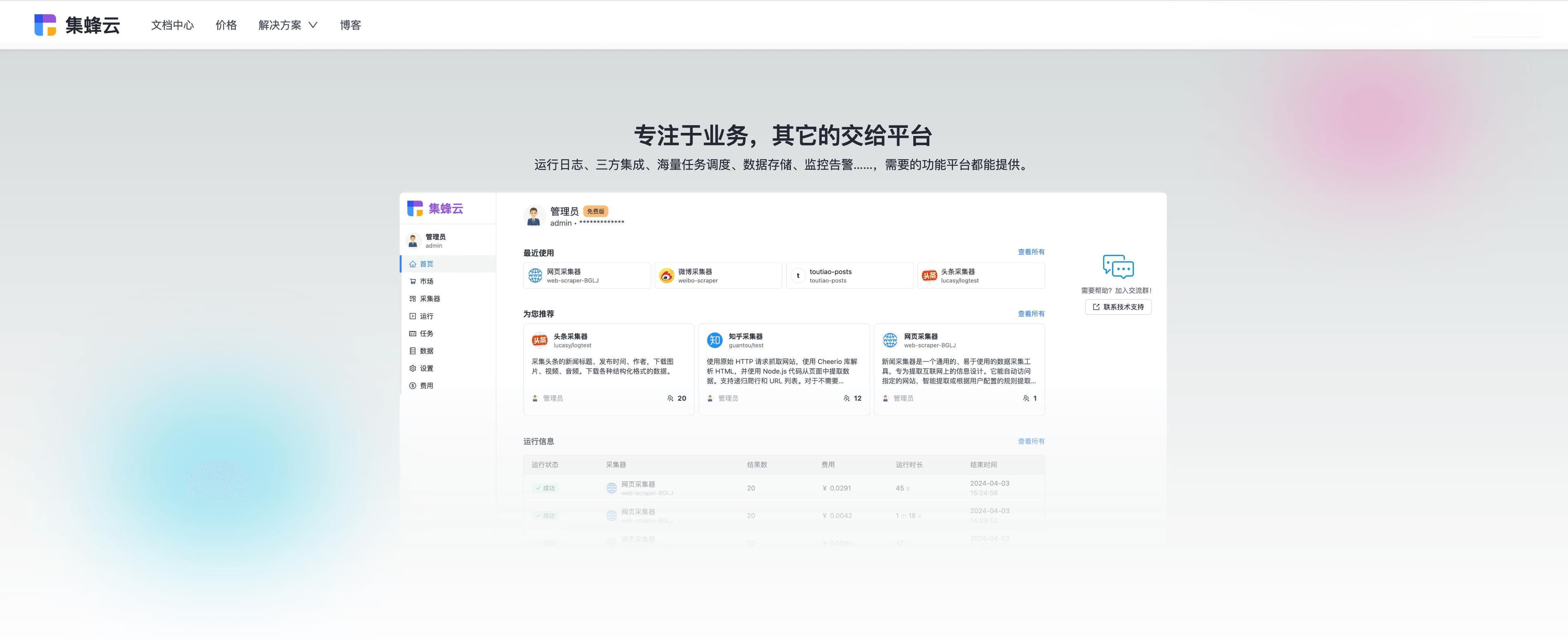Click the headline 专注于业务，其它的交给平台
The width and height of the screenshot is (1568, 641).
click(783, 135)
